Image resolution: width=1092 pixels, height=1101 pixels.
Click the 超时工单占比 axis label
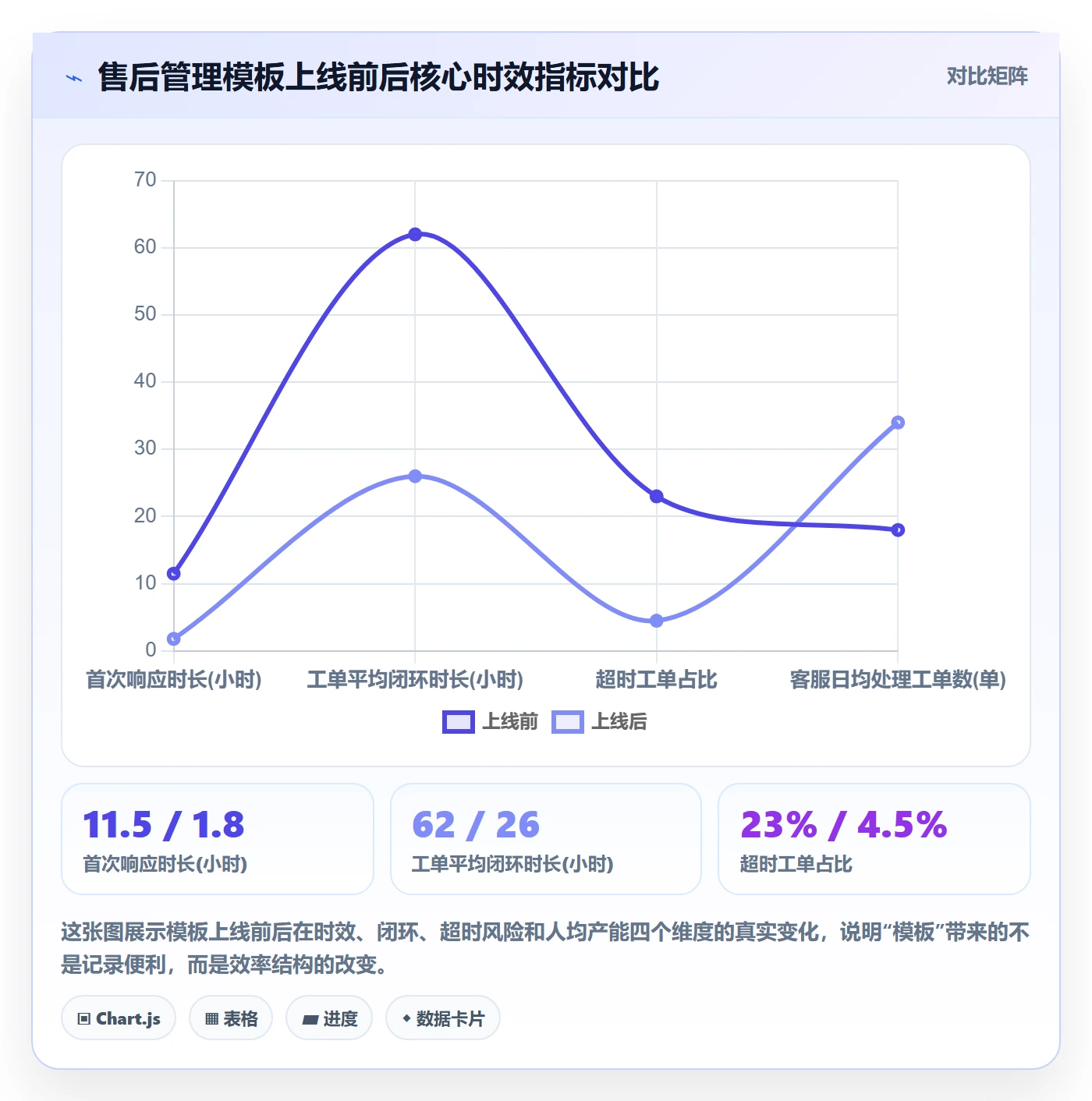657,680
